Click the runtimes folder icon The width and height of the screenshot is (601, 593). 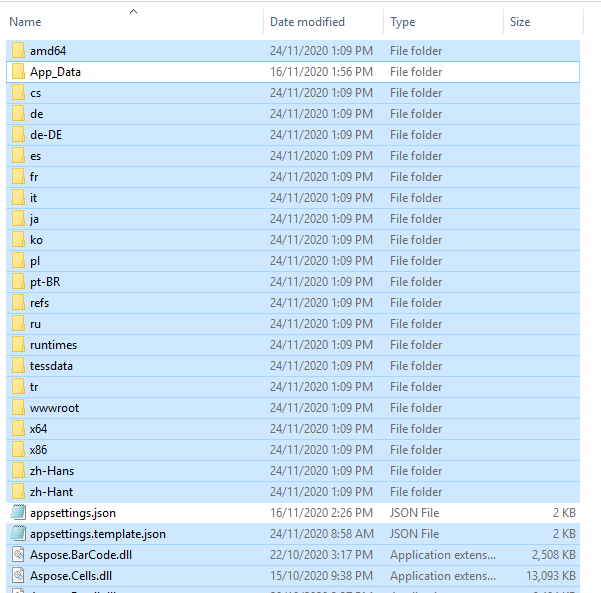(18, 345)
